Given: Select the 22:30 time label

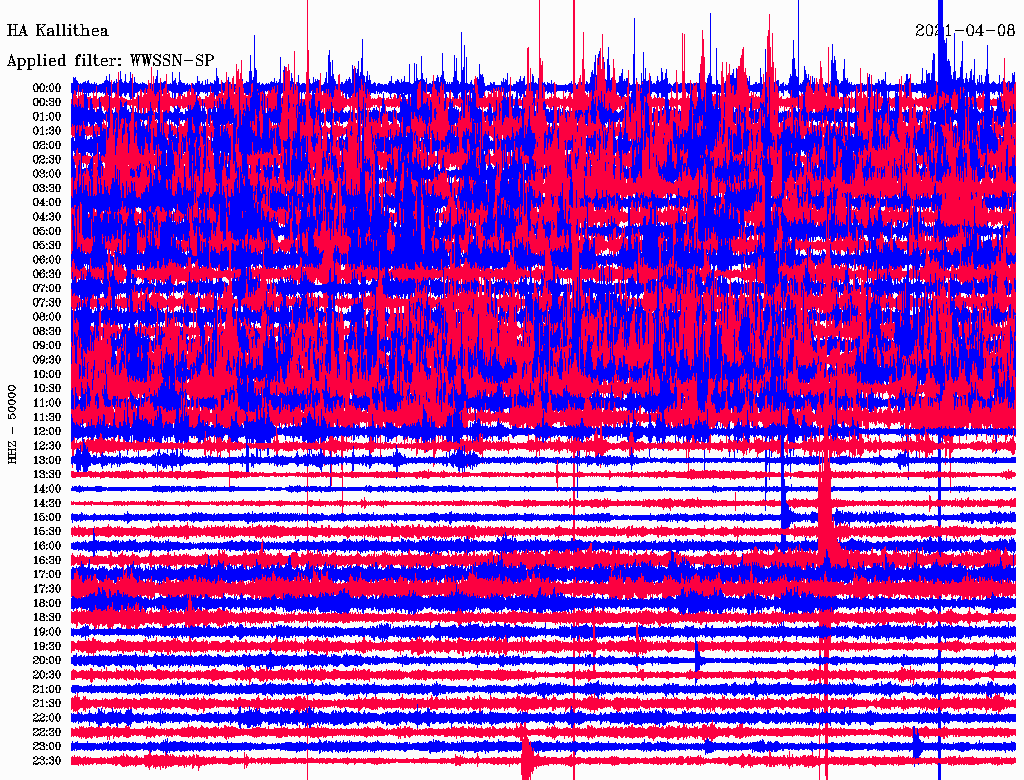Looking at the screenshot, I should pyautogui.click(x=47, y=732).
